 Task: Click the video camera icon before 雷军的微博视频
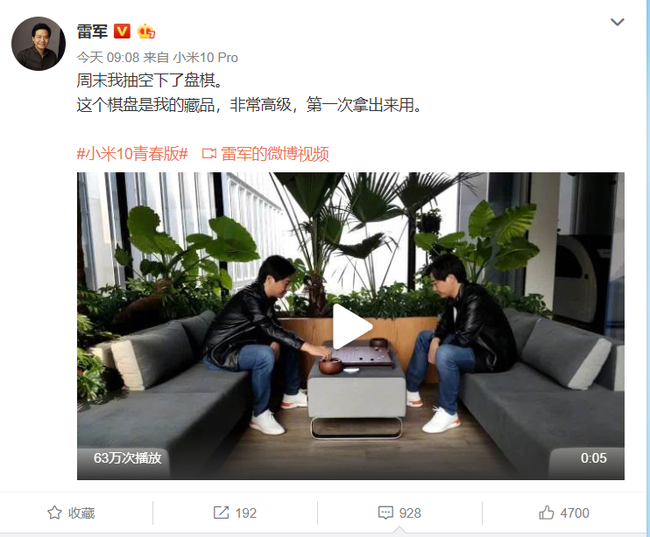click(x=209, y=154)
